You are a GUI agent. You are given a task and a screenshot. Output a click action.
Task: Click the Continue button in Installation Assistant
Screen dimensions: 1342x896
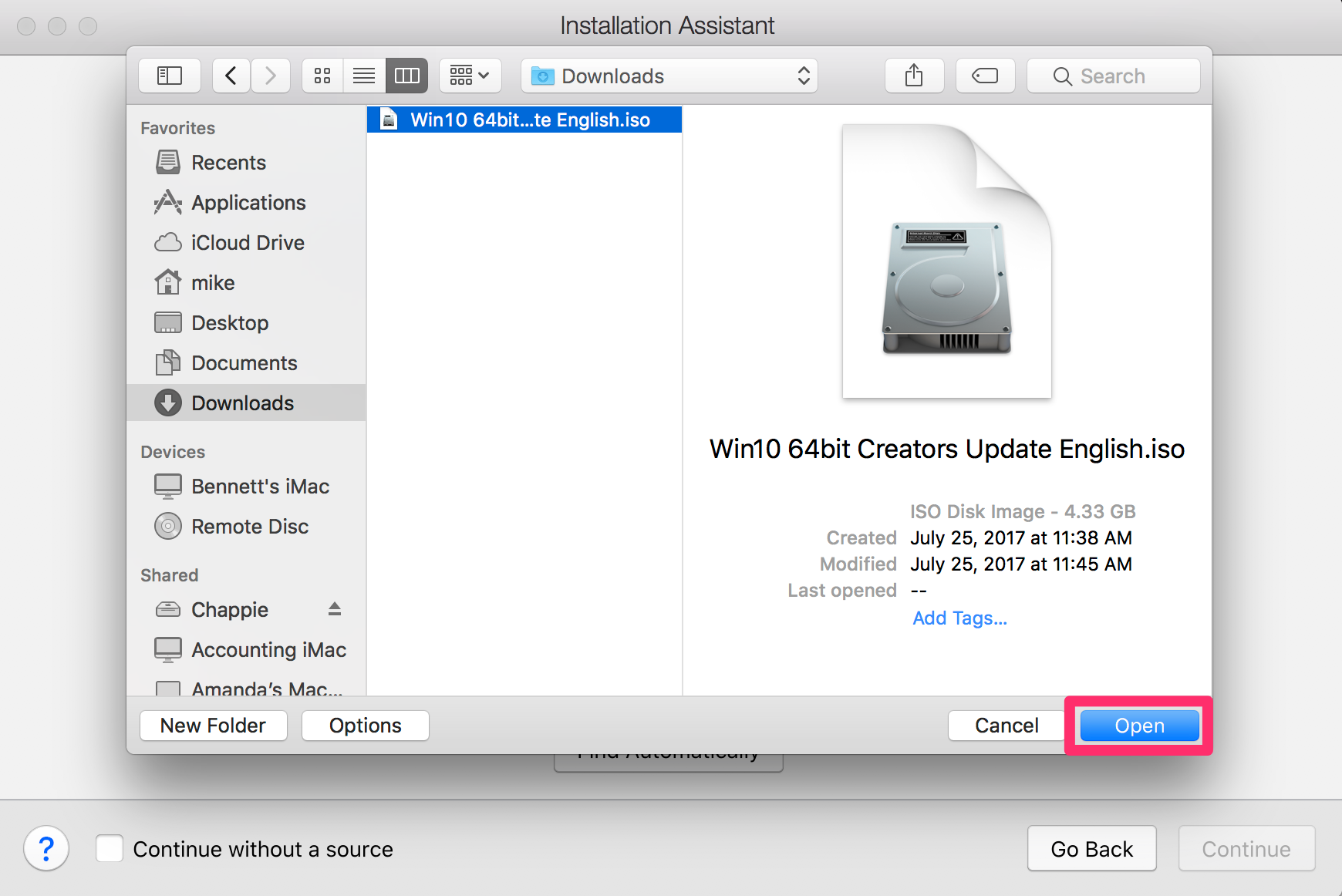(1246, 849)
